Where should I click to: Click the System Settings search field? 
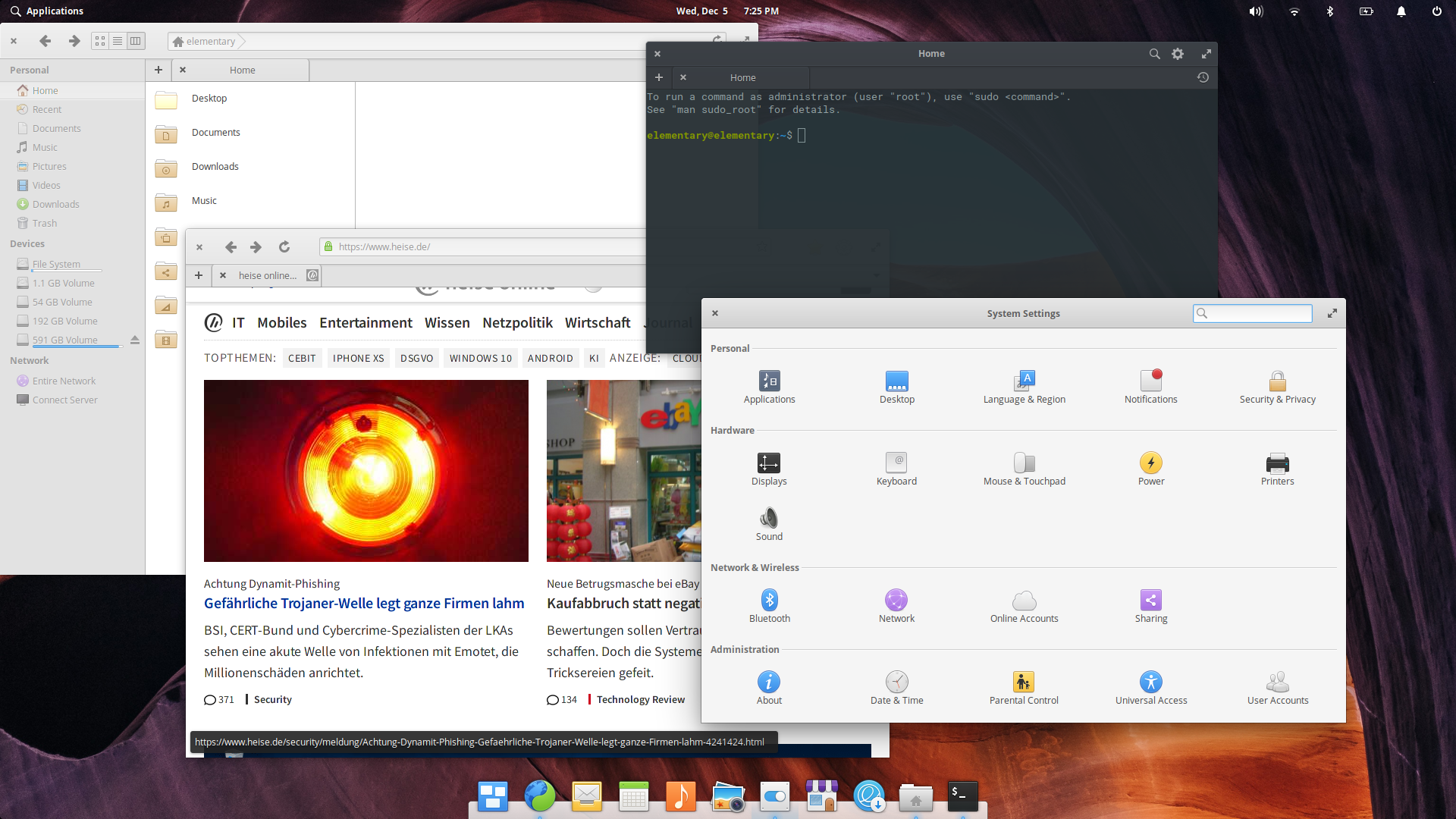click(1252, 313)
